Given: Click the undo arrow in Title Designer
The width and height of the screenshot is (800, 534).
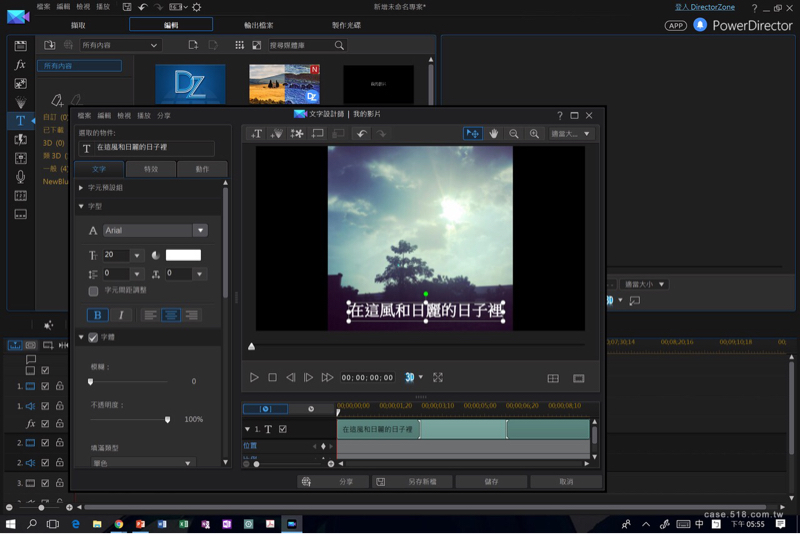Looking at the screenshot, I should click(x=362, y=134).
